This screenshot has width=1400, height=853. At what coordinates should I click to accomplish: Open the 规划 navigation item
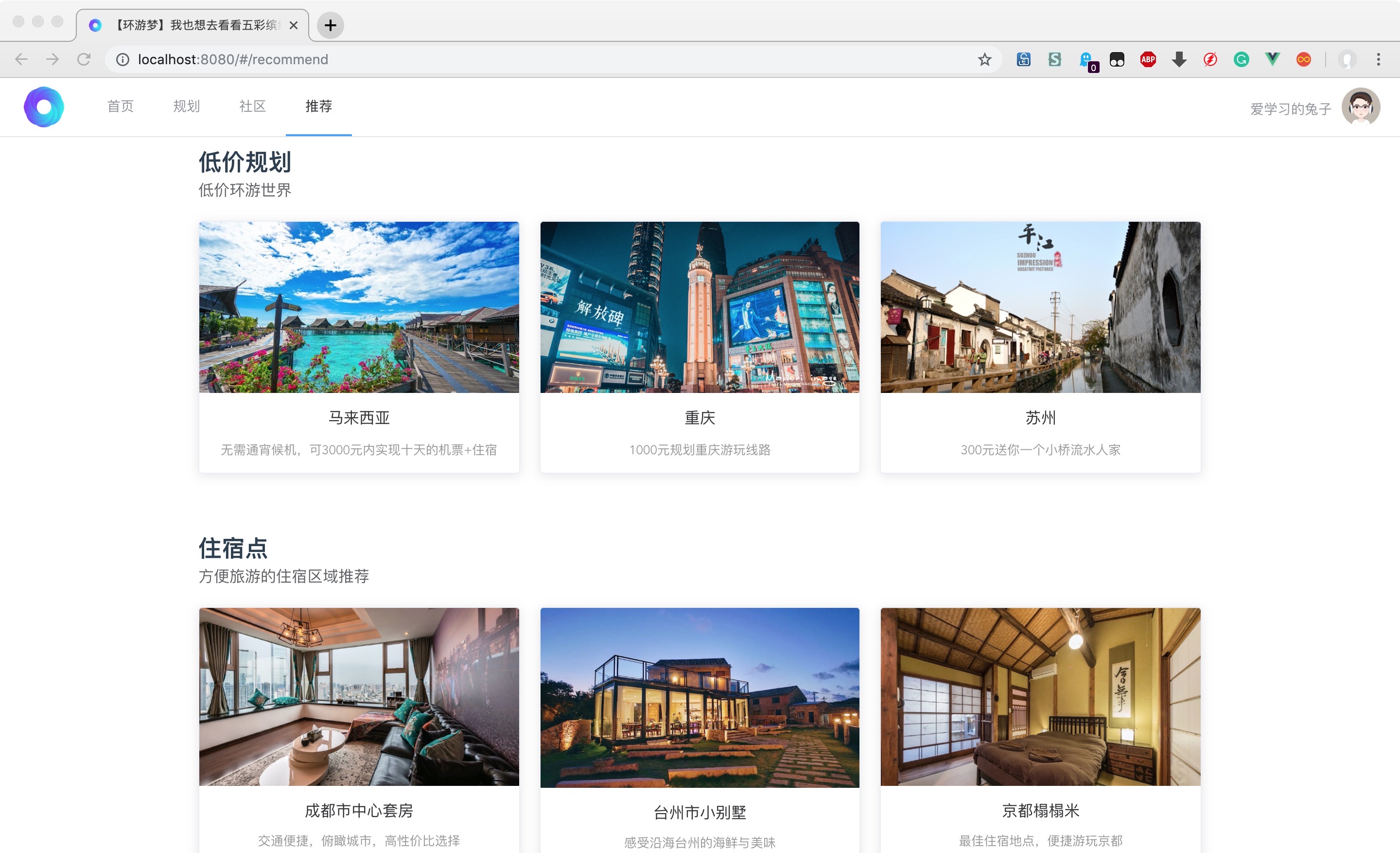(186, 107)
